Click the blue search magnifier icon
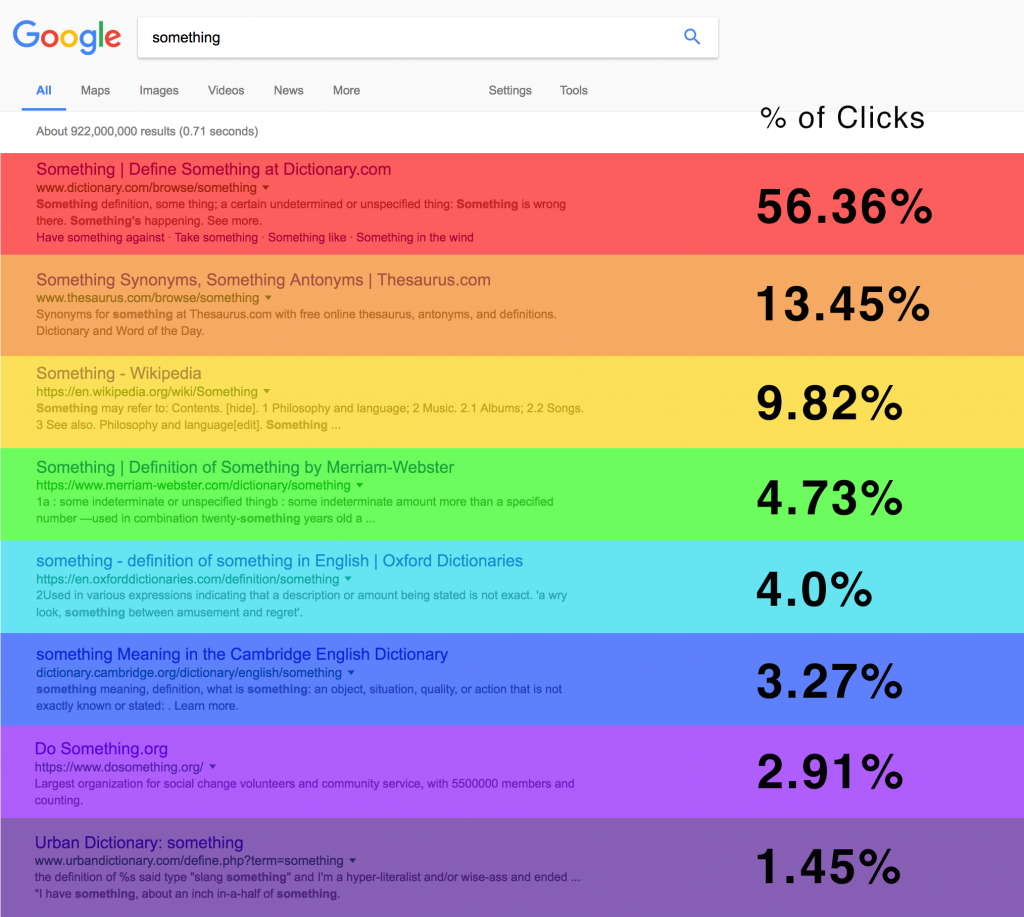This screenshot has height=917, width=1024. [692, 37]
